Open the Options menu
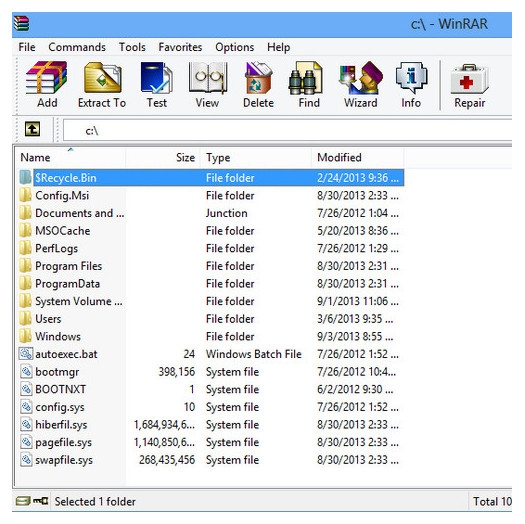The height and width of the screenshot is (524, 525). click(234, 47)
